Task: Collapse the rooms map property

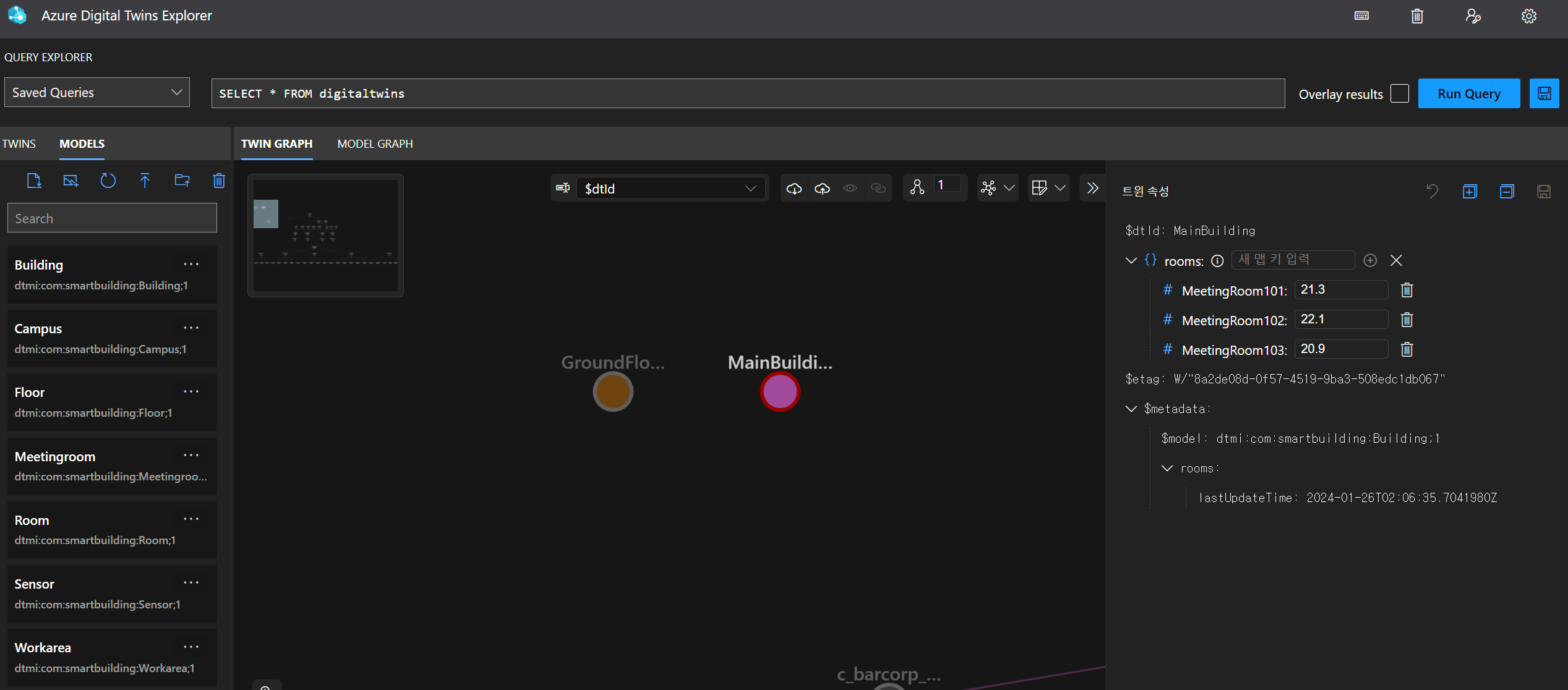Action: click(1131, 260)
